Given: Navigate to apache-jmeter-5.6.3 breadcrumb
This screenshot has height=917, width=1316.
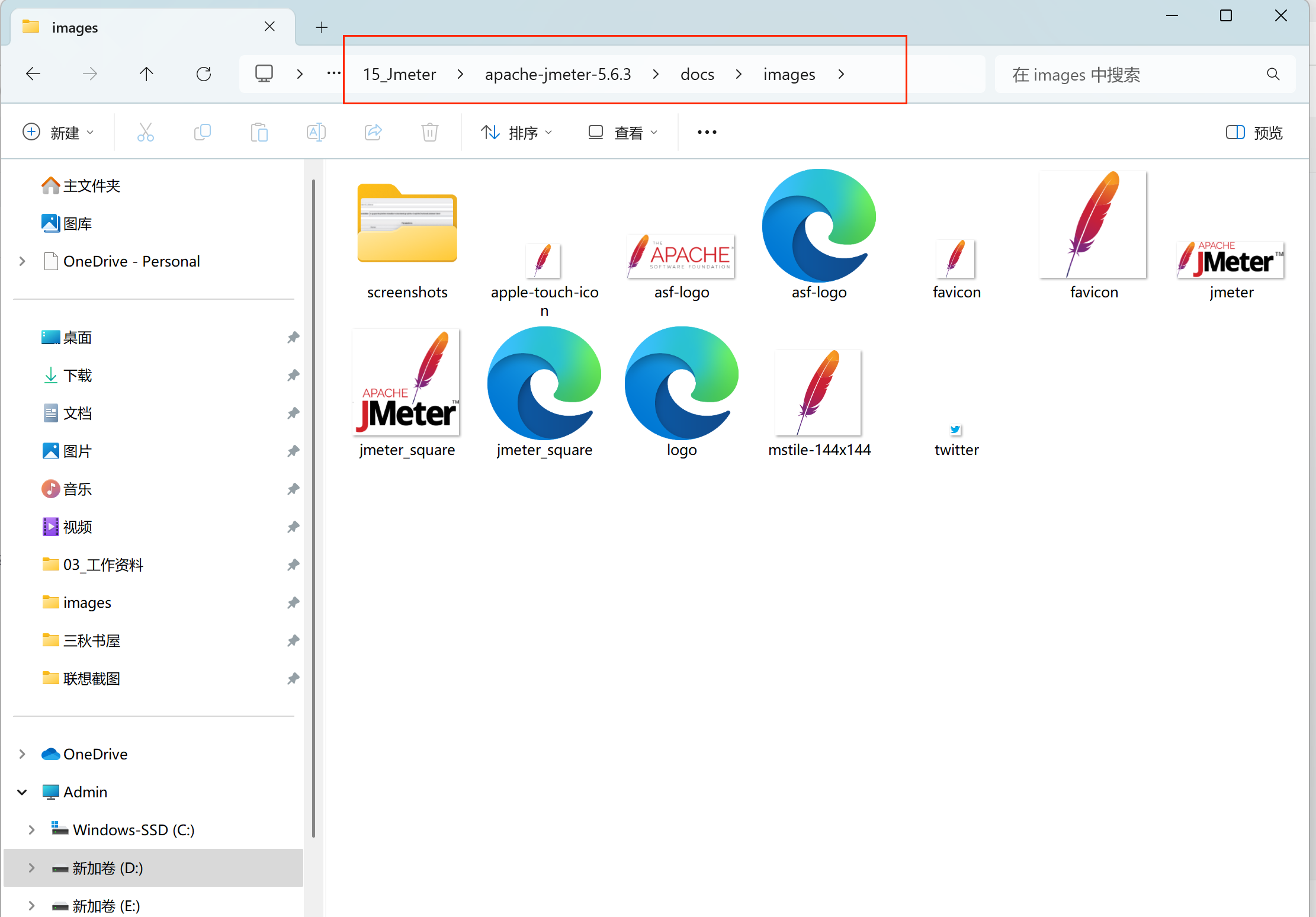Looking at the screenshot, I should click(x=558, y=74).
